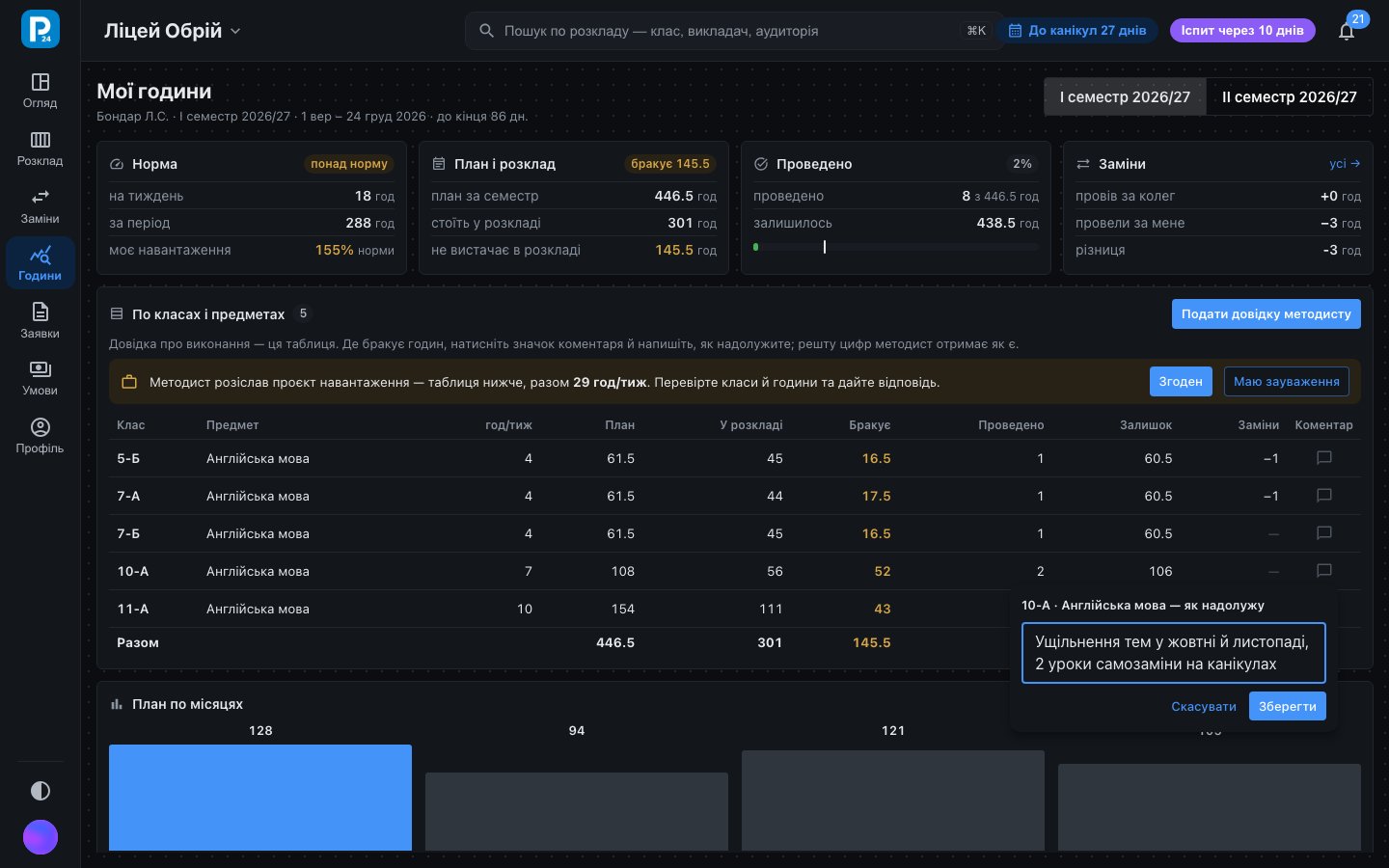Open comment icon for 5-Б row

pyautogui.click(x=1324, y=458)
